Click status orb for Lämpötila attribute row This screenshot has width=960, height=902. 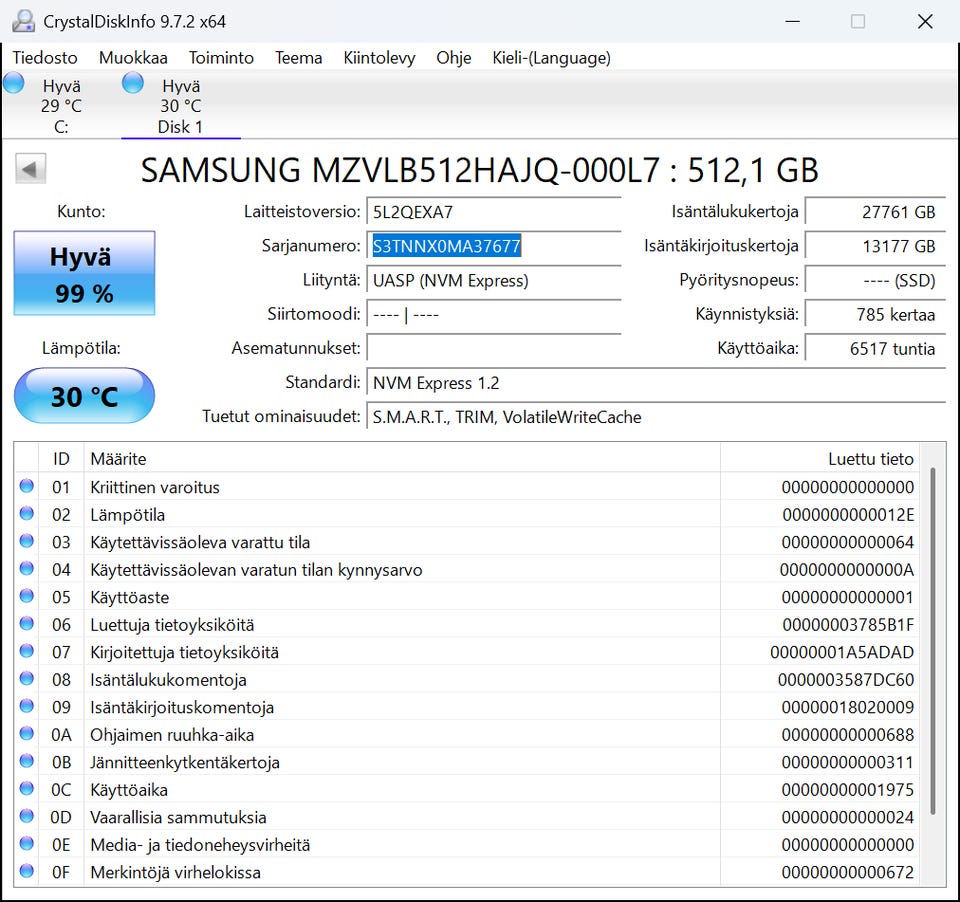click(x=27, y=514)
